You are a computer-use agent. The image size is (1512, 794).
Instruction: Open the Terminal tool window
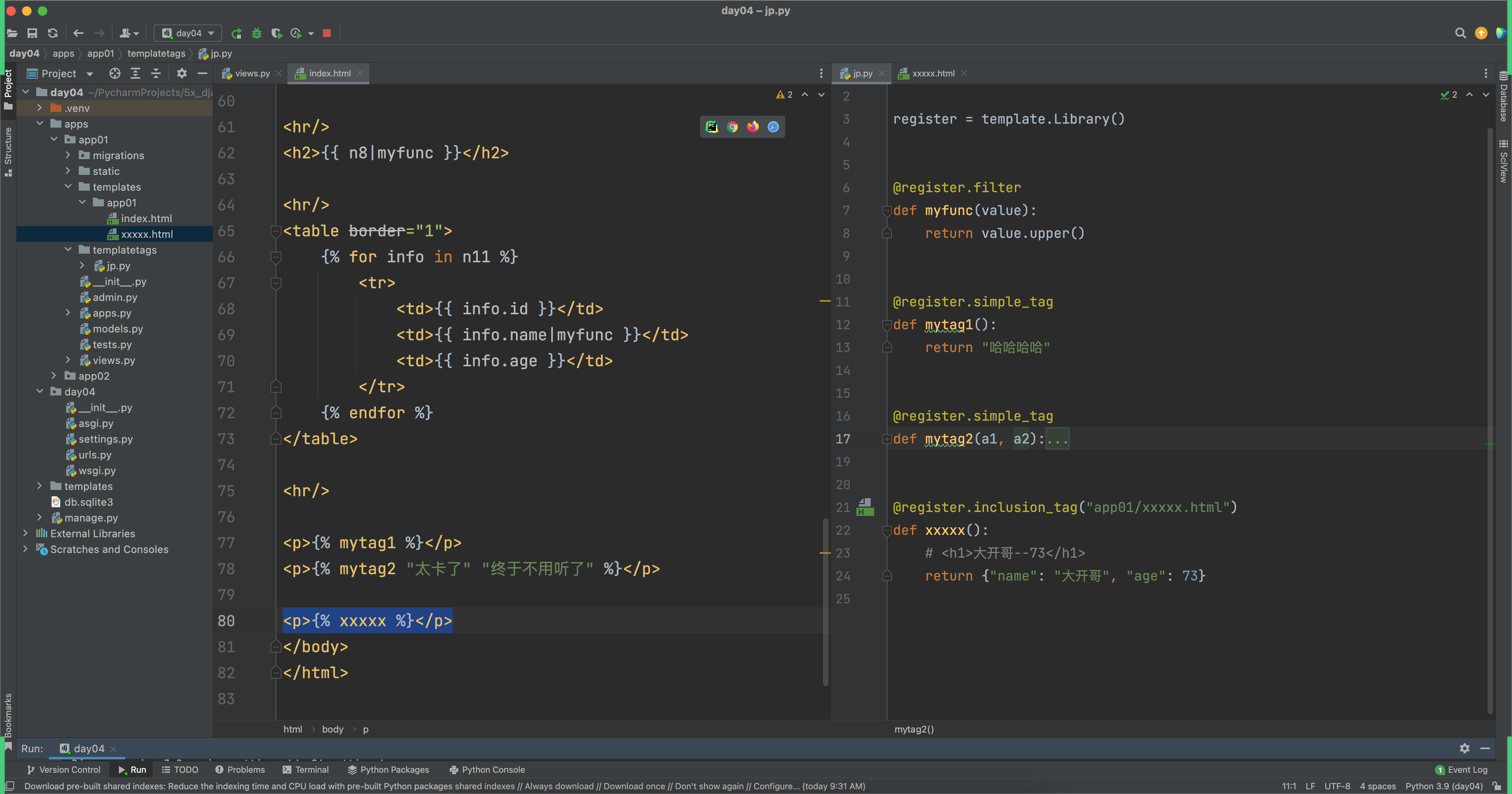coord(305,769)
